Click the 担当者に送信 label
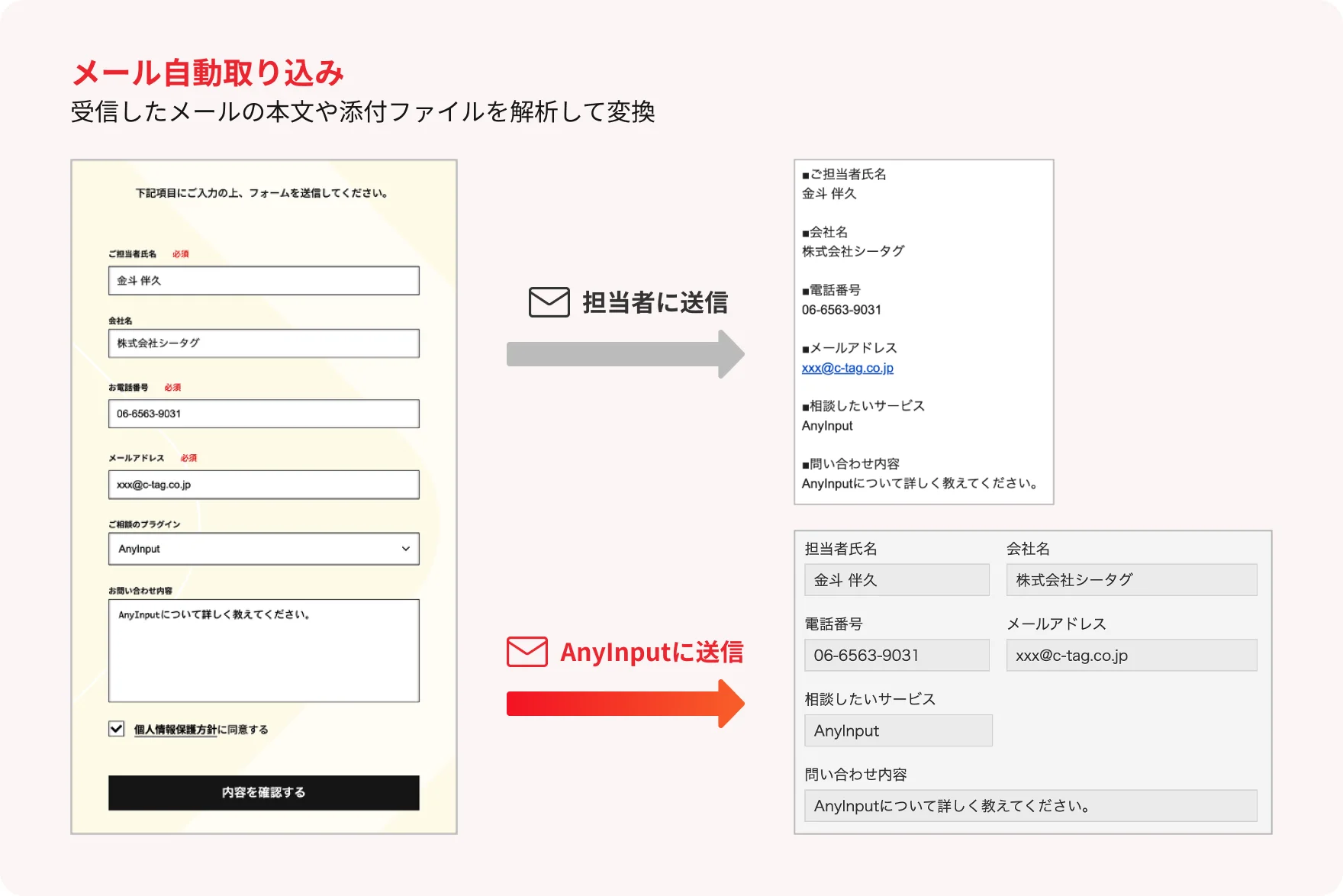The image size is (1343, 896). [x=655, y=302]
